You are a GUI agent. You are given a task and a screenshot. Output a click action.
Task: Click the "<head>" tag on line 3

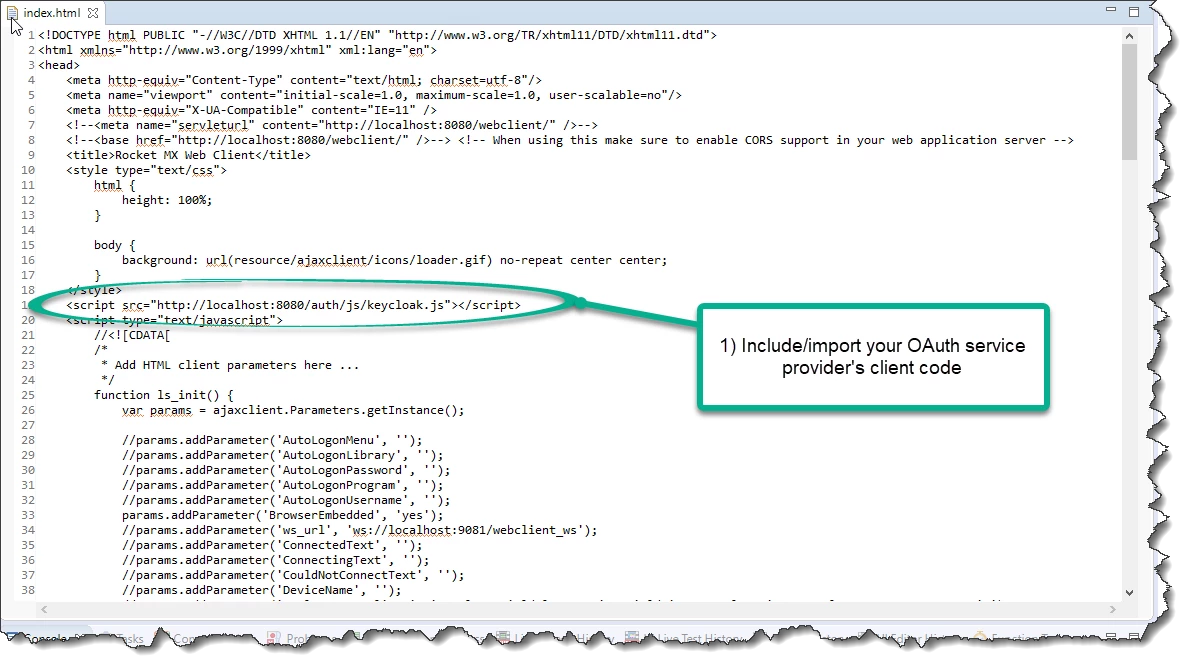point(59,66)
